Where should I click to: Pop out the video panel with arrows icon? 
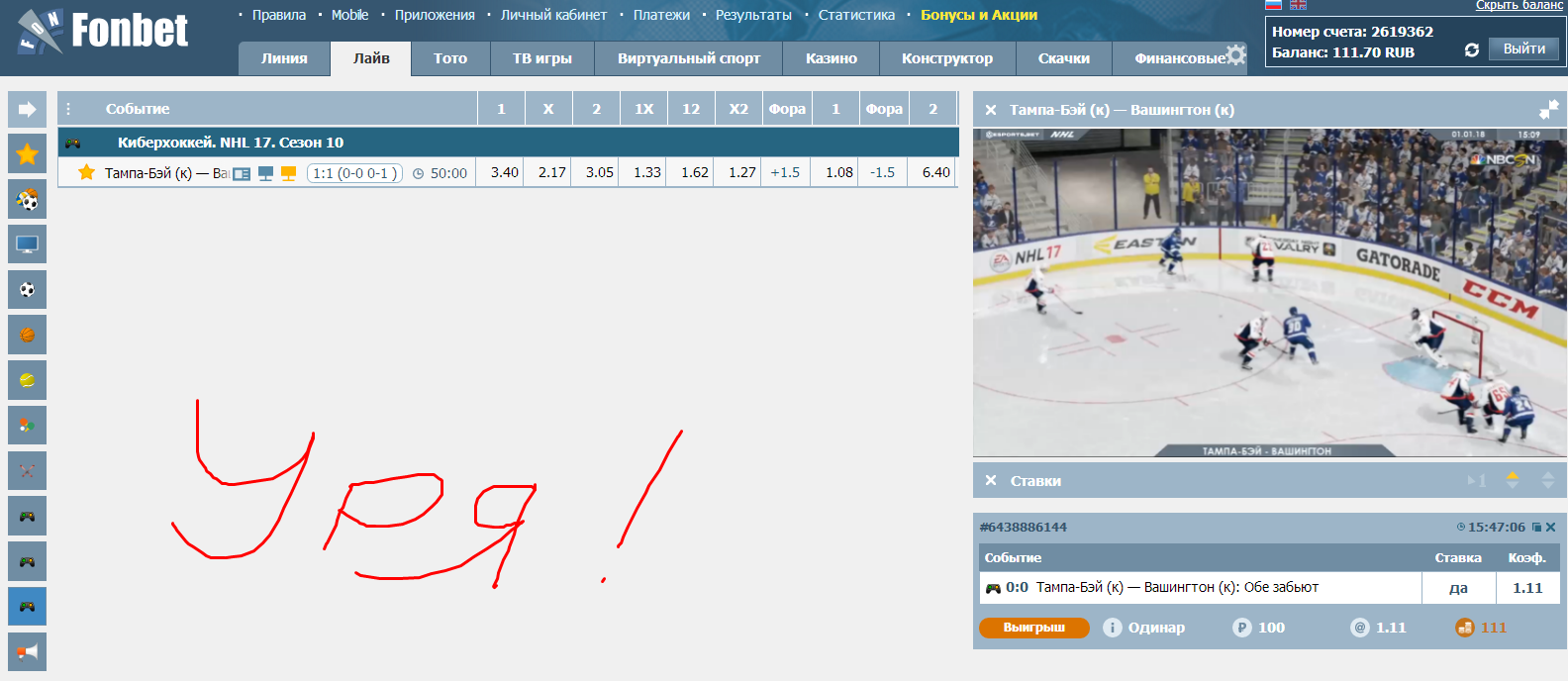1549,109
